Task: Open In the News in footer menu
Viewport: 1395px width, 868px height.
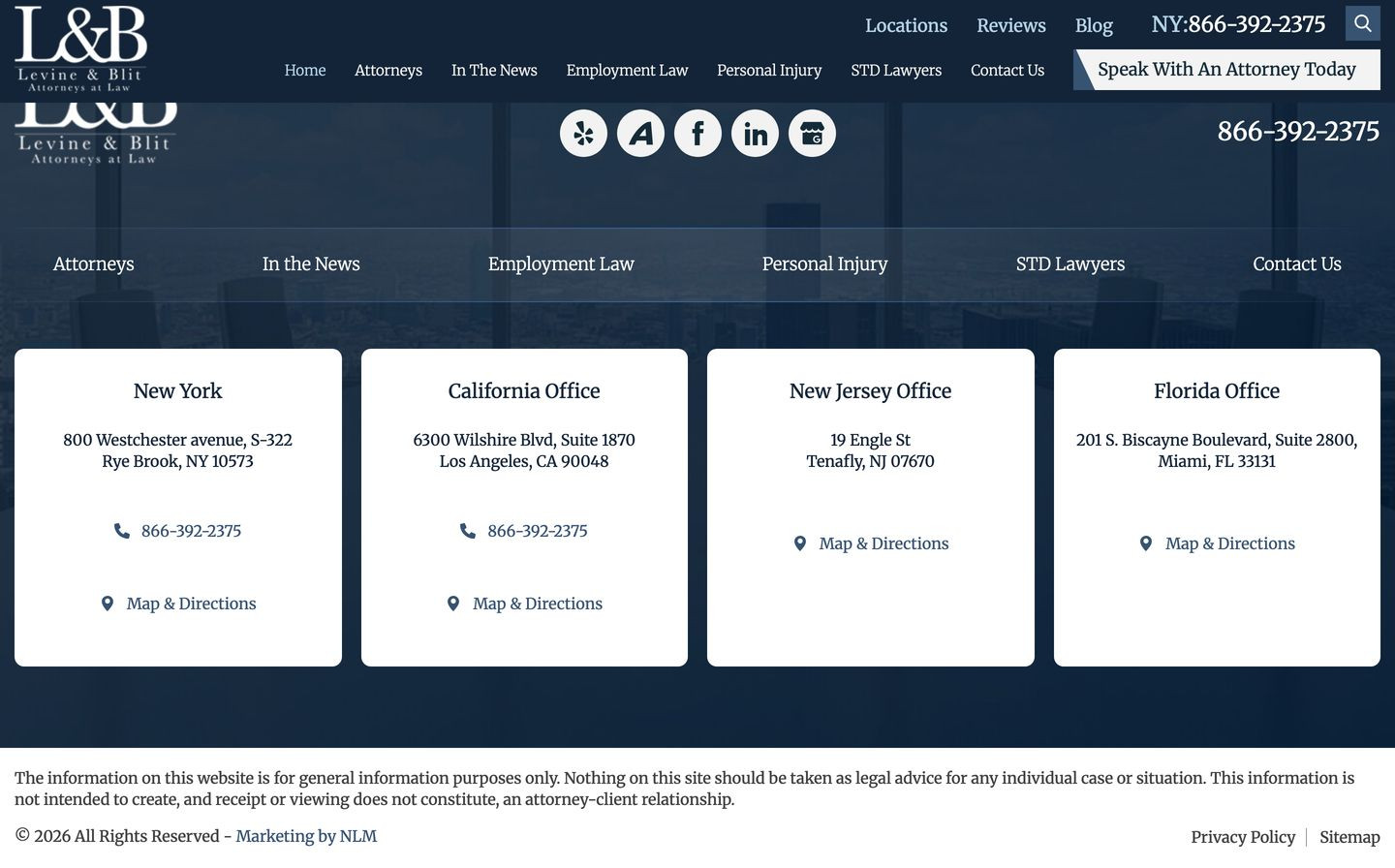Action: coord(311,263)
